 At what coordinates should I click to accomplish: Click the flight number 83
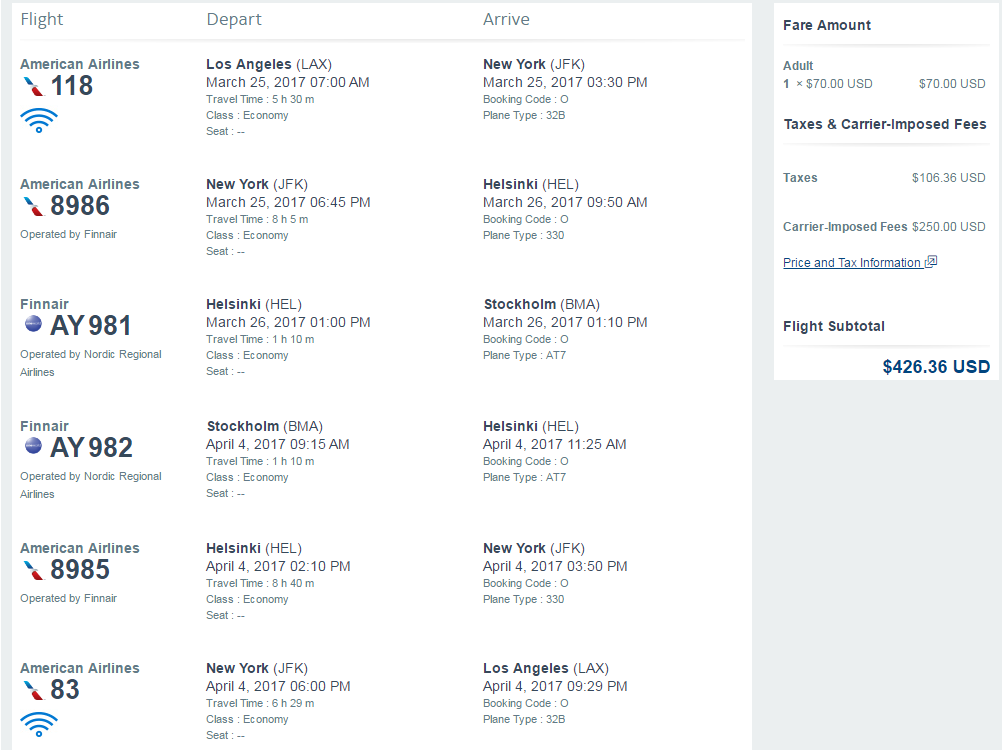coord(65,690)
